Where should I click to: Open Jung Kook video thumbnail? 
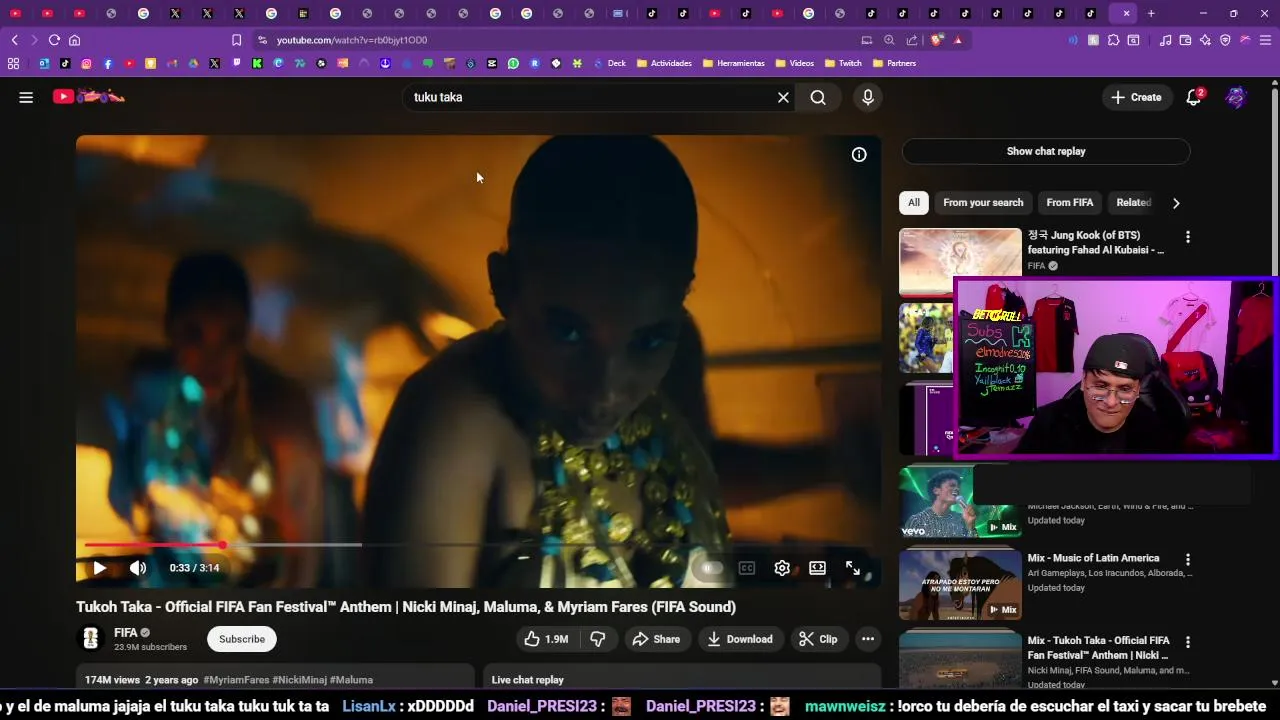tap(960, 262)
